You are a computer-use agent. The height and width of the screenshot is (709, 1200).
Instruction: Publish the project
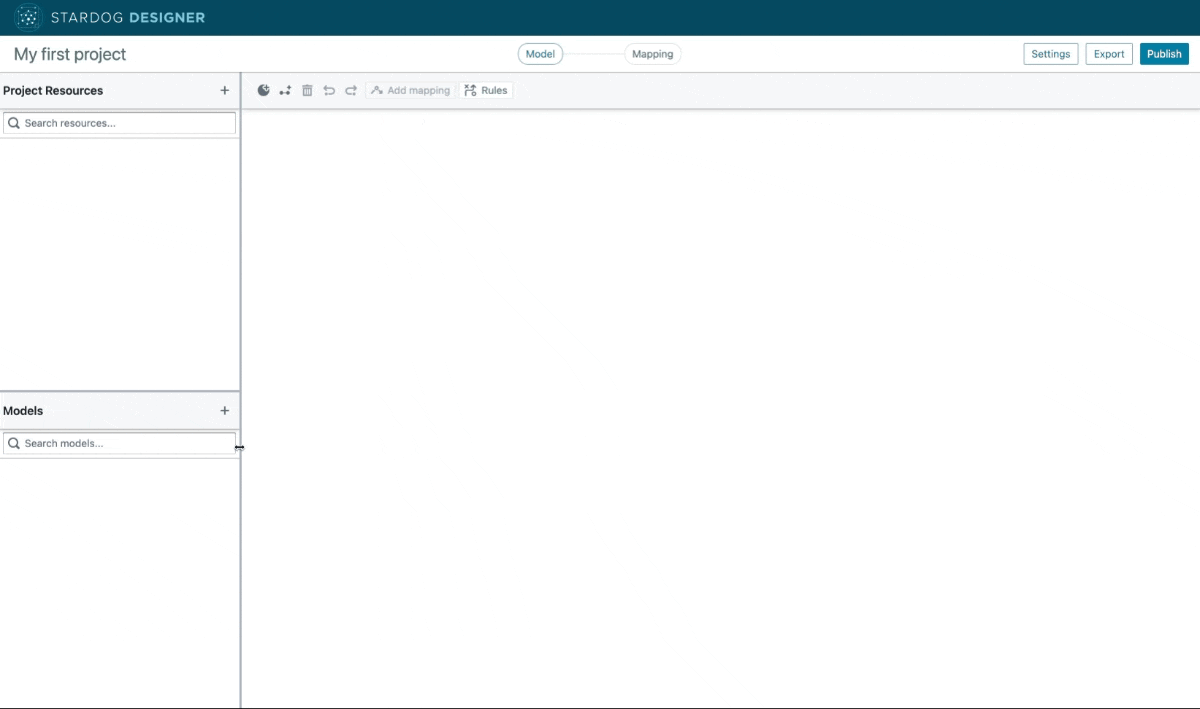pos(1164,54)
